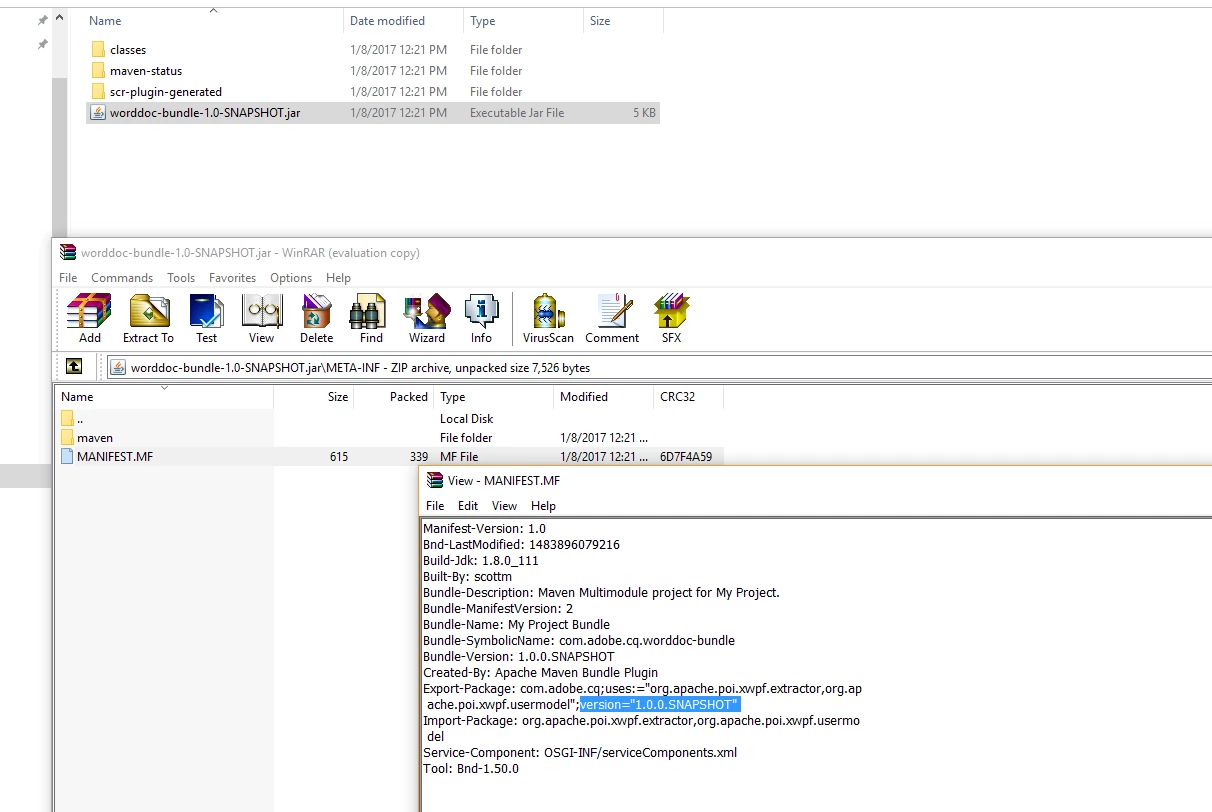Click the WinRAR archive path address field
Image resolution: width=1212 pixels, height=812 pixels.
click(660, 367)
